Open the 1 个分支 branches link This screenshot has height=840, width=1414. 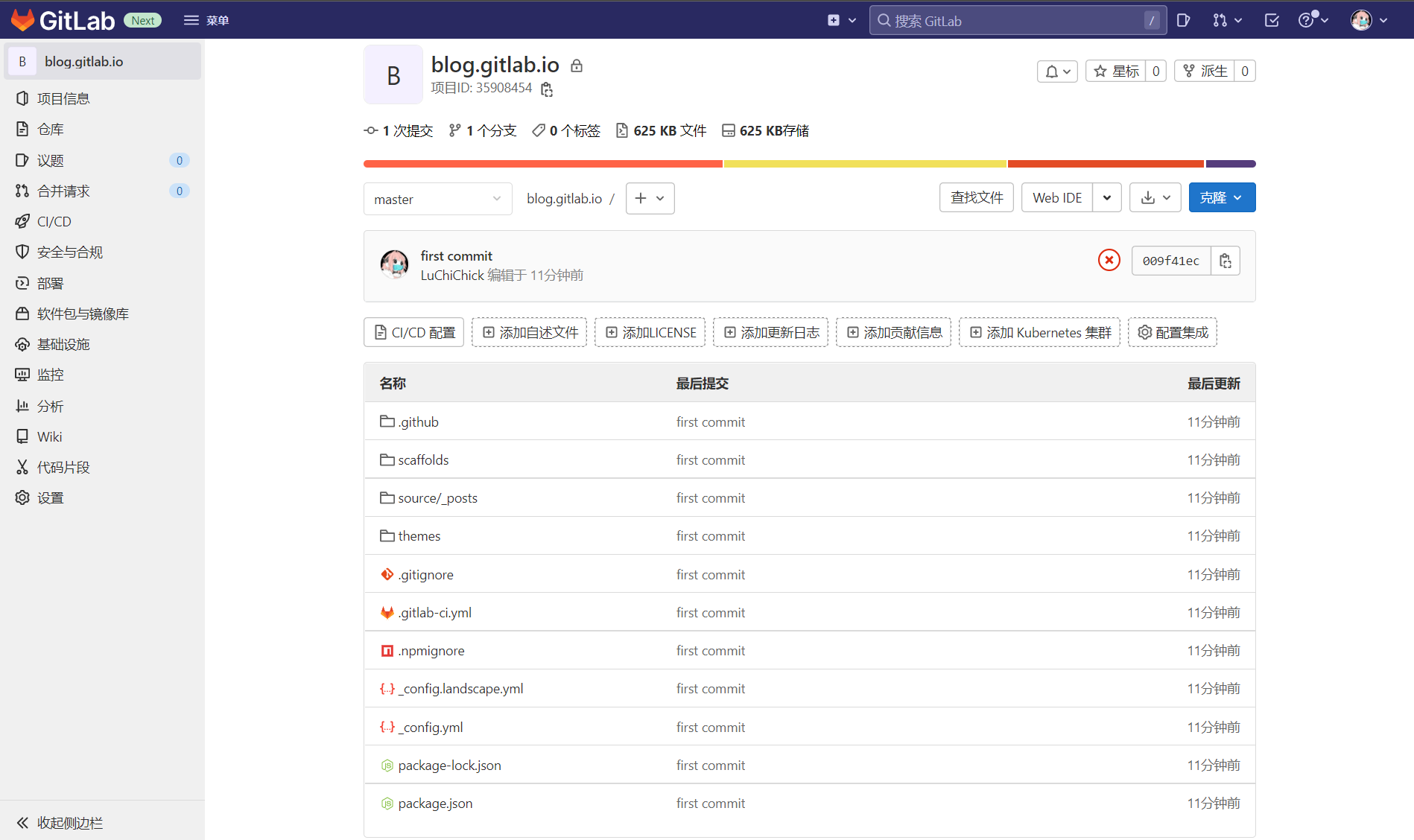pyautogui.click(x=483, y=131)
